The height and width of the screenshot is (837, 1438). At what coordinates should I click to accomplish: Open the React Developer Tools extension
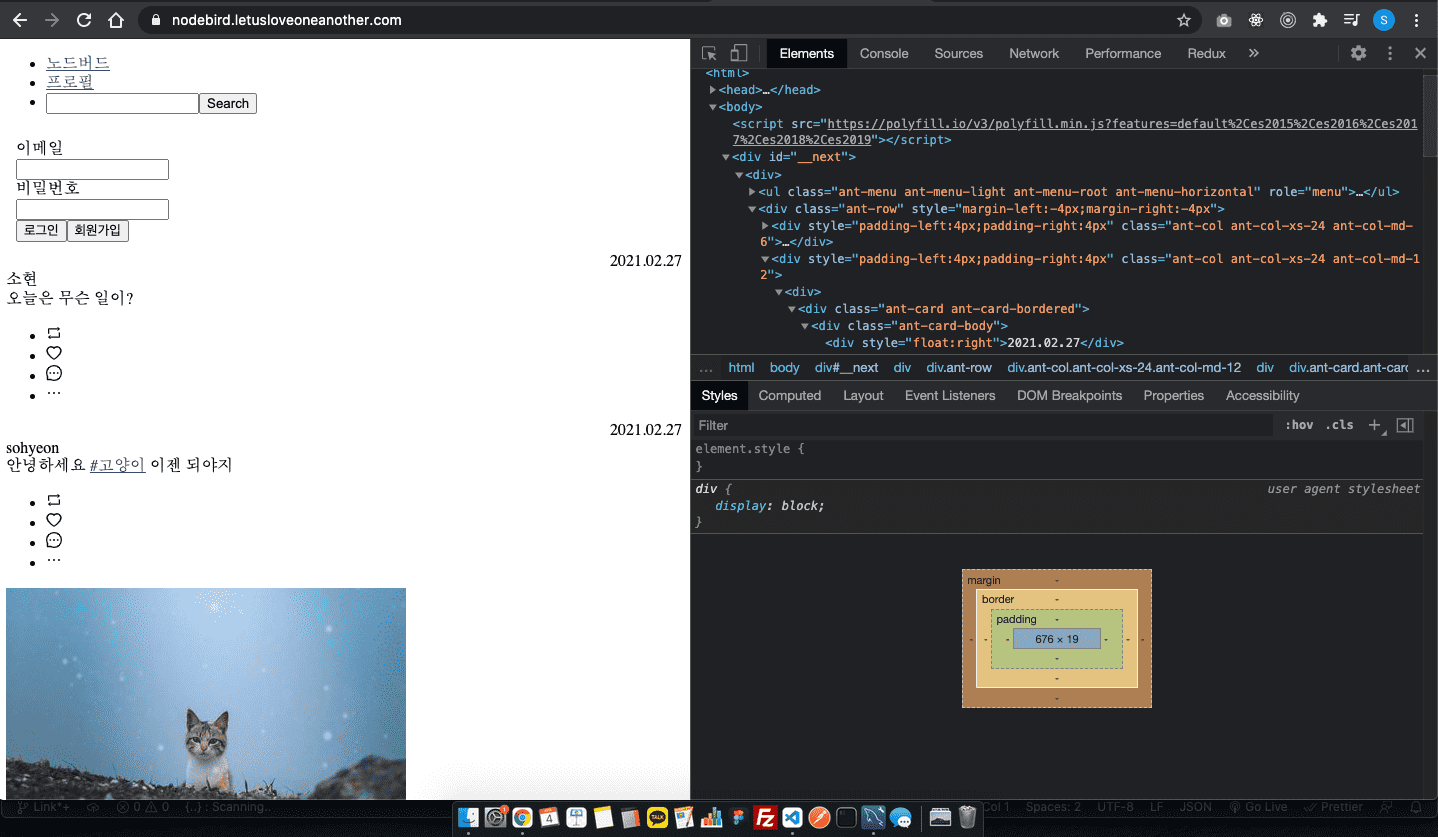(1256, 20)
